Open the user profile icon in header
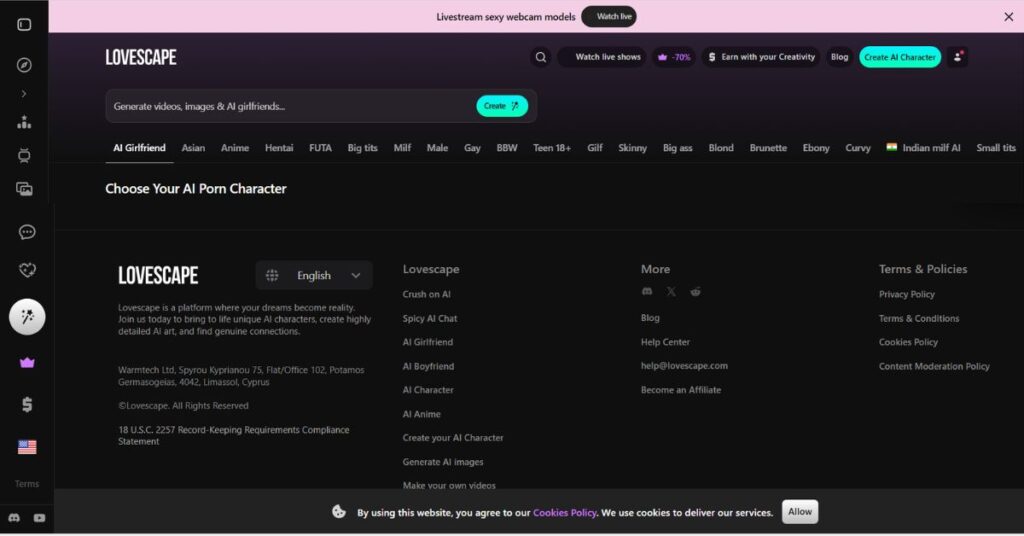The image size is (1024, 536). (x=958, y=57)
